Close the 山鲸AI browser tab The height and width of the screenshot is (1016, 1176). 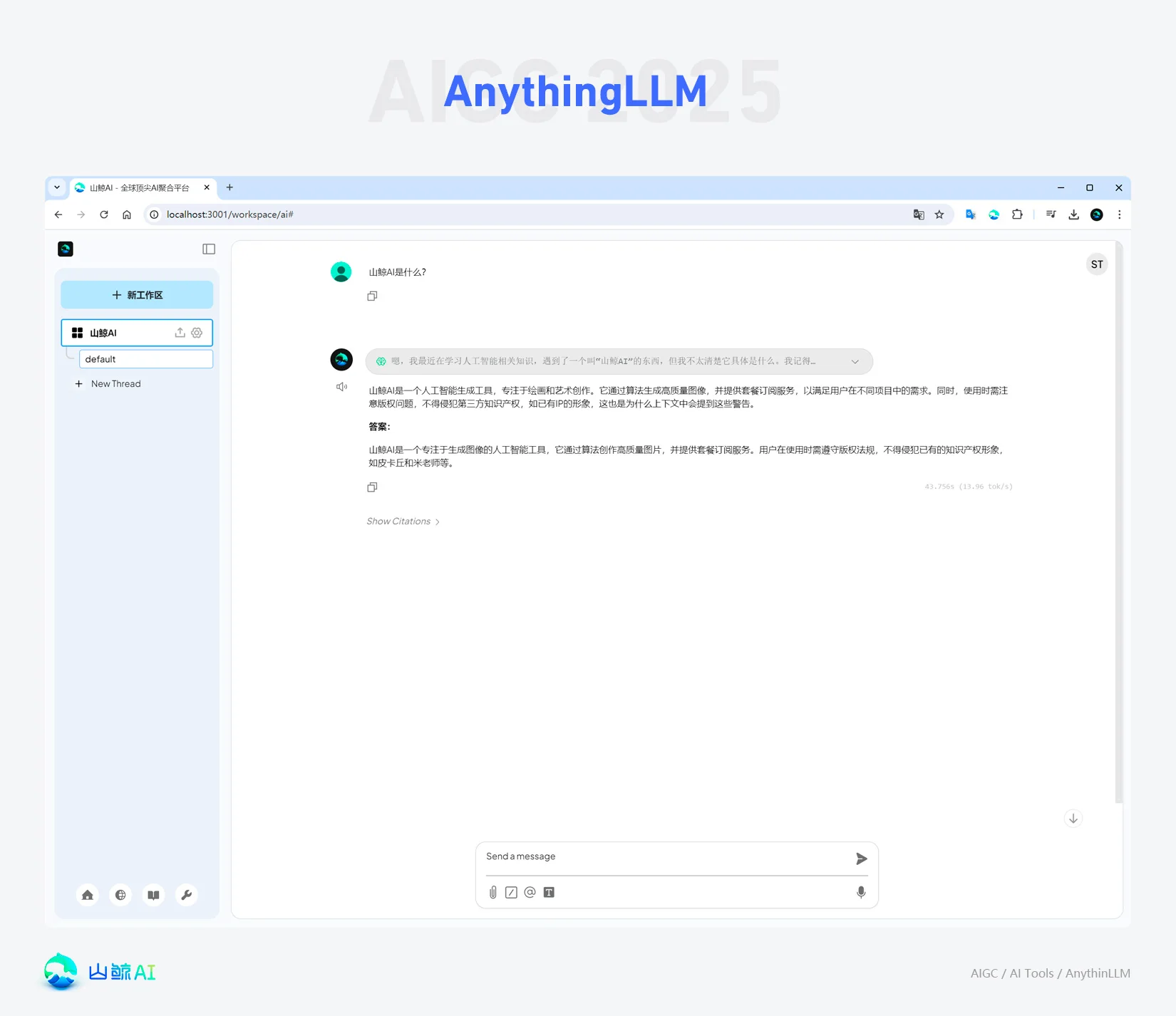pos(207,188)
